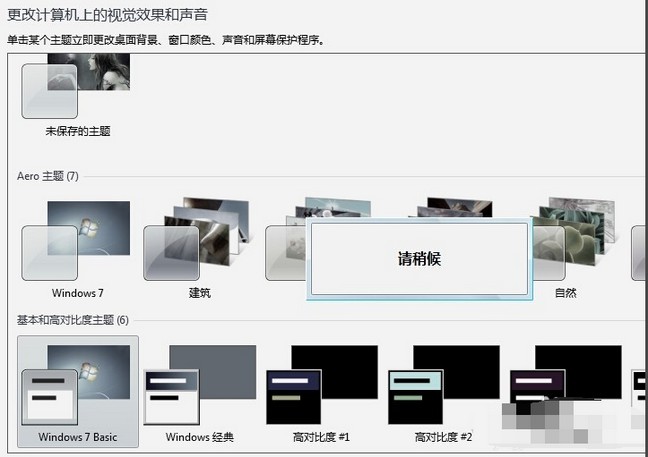Choose the 高对比度 #2 theme
This screenshot has width=648, height=457.
pyautogui.click(x=443, y=385)
